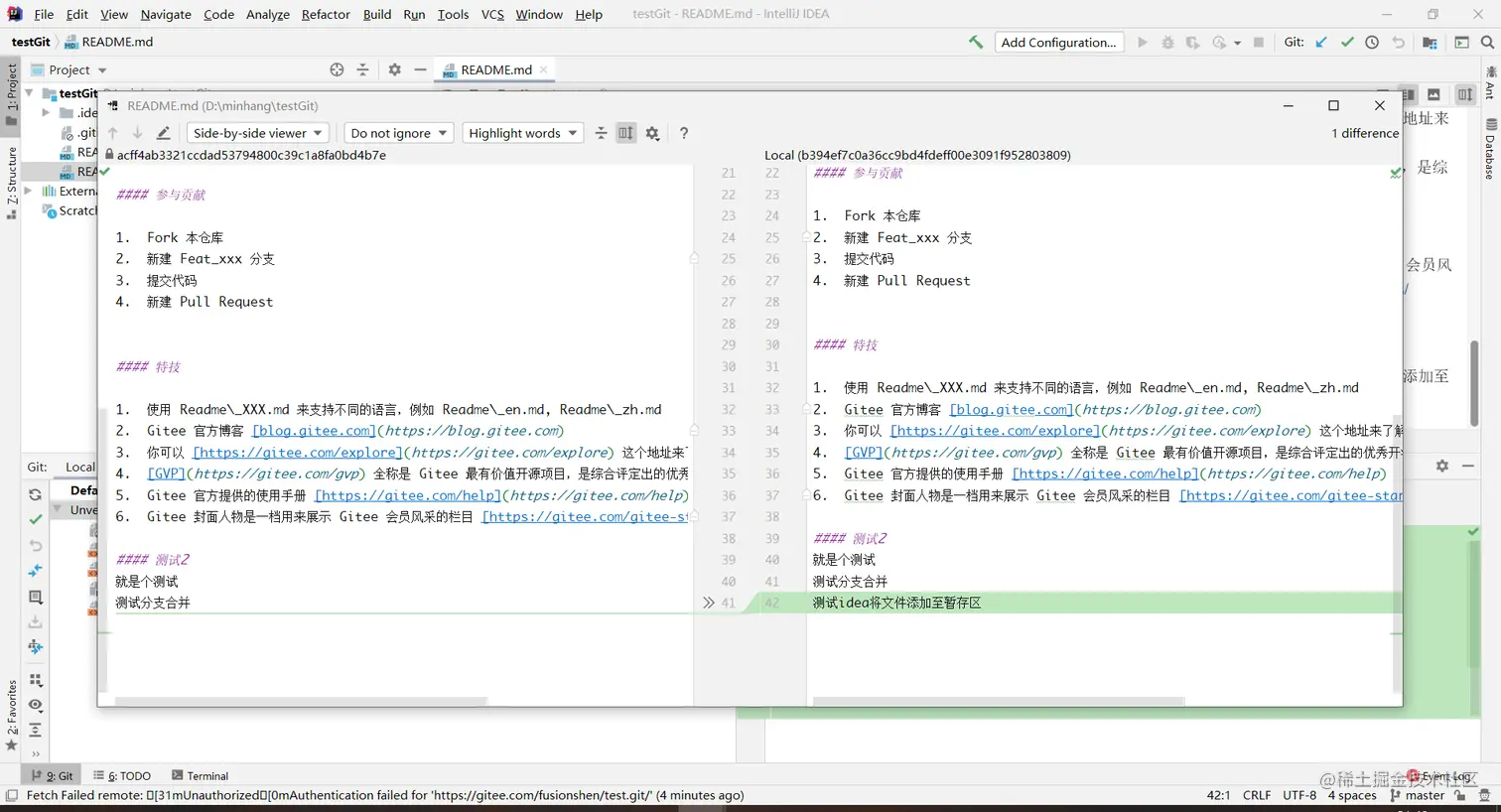Click Refresh in Git panel
Screen dimensions: 1501x812
click(35, 494)
